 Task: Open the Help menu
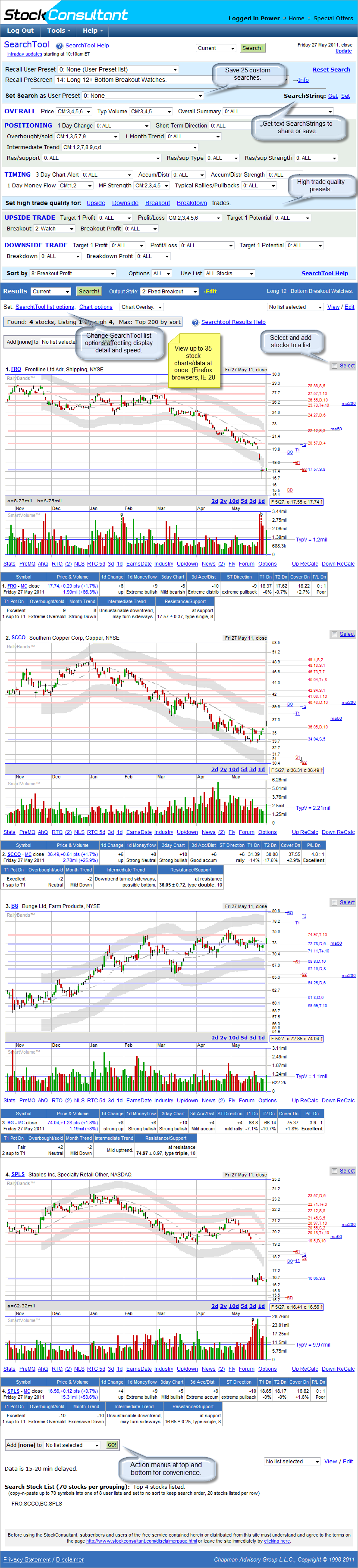pos(93,31)
